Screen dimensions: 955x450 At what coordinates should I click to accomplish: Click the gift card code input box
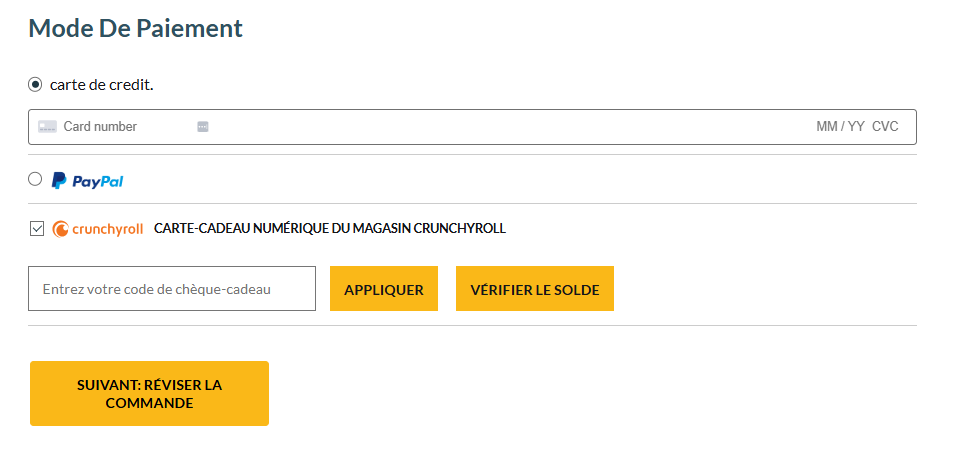pos(172,289)
